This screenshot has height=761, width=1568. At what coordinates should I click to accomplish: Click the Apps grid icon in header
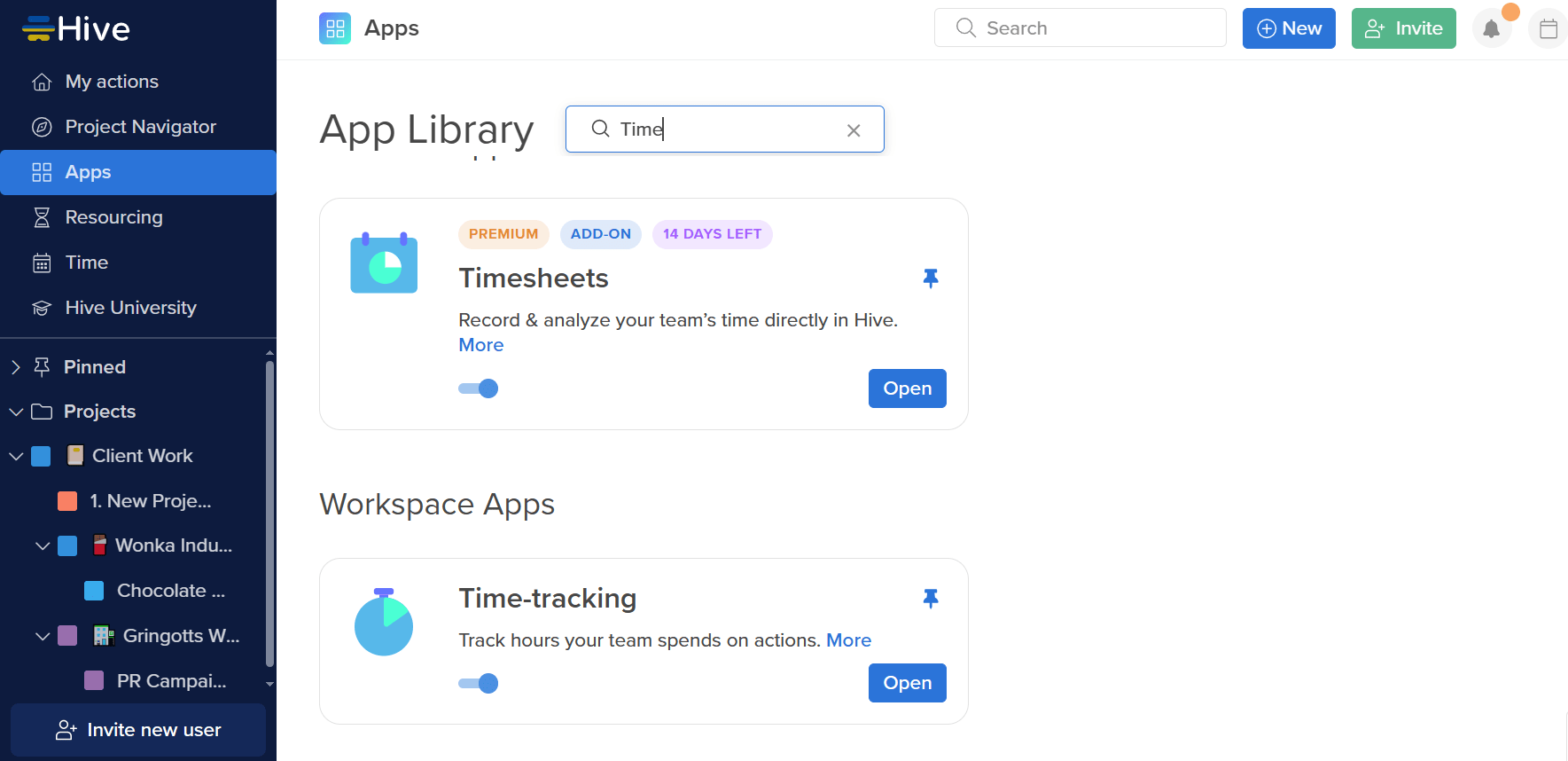pos(335,28)
